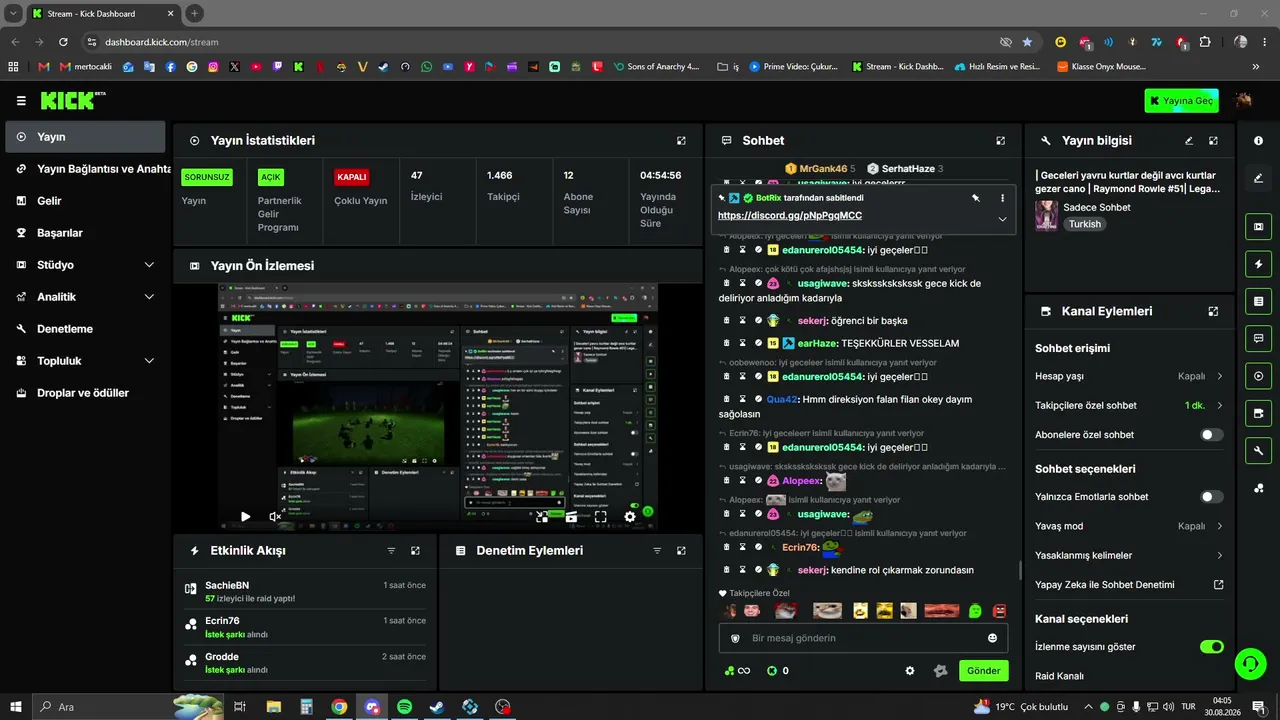Pop out the Sohbet chat panel

tap(1000, 141)
